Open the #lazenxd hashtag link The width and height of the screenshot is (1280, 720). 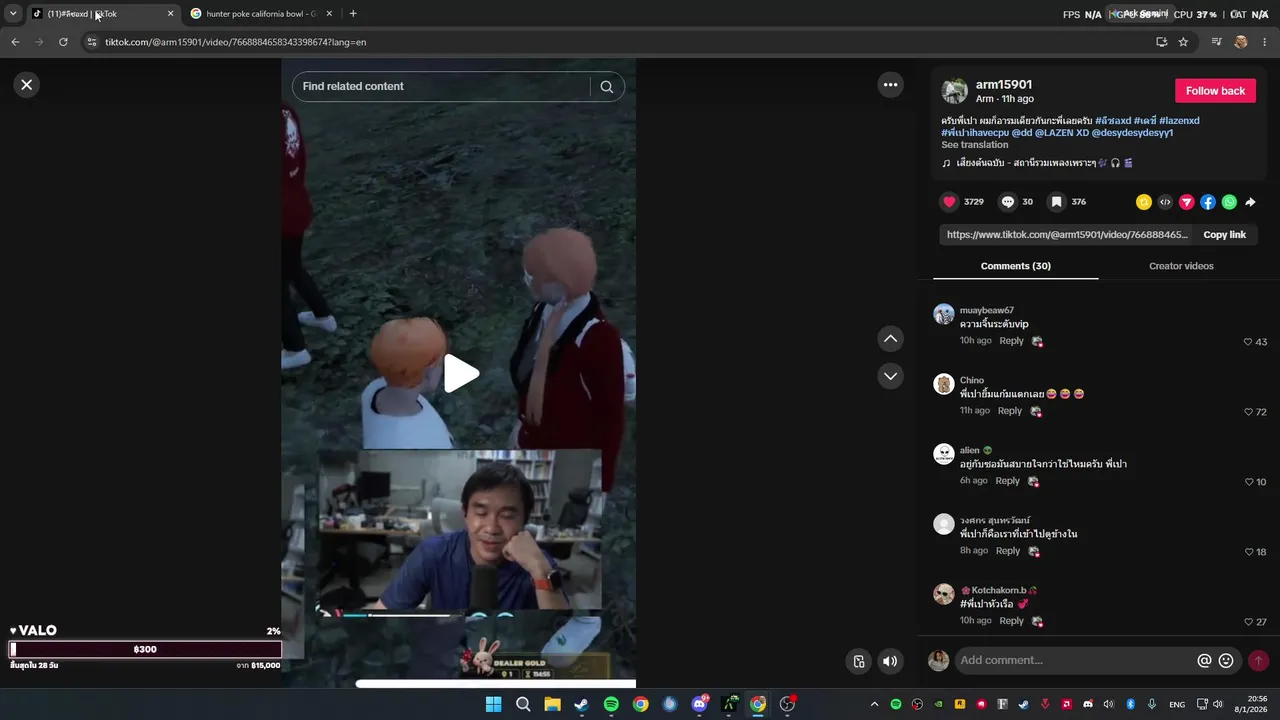pos(1179,121)
